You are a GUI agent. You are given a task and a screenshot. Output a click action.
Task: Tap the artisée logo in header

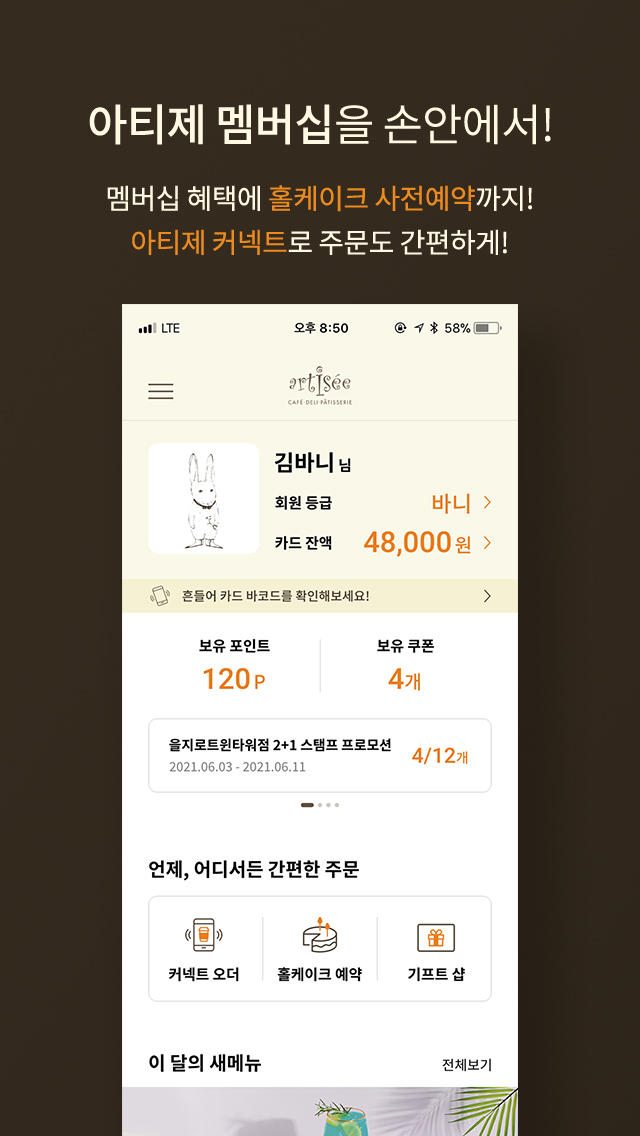tap(320, 388)
